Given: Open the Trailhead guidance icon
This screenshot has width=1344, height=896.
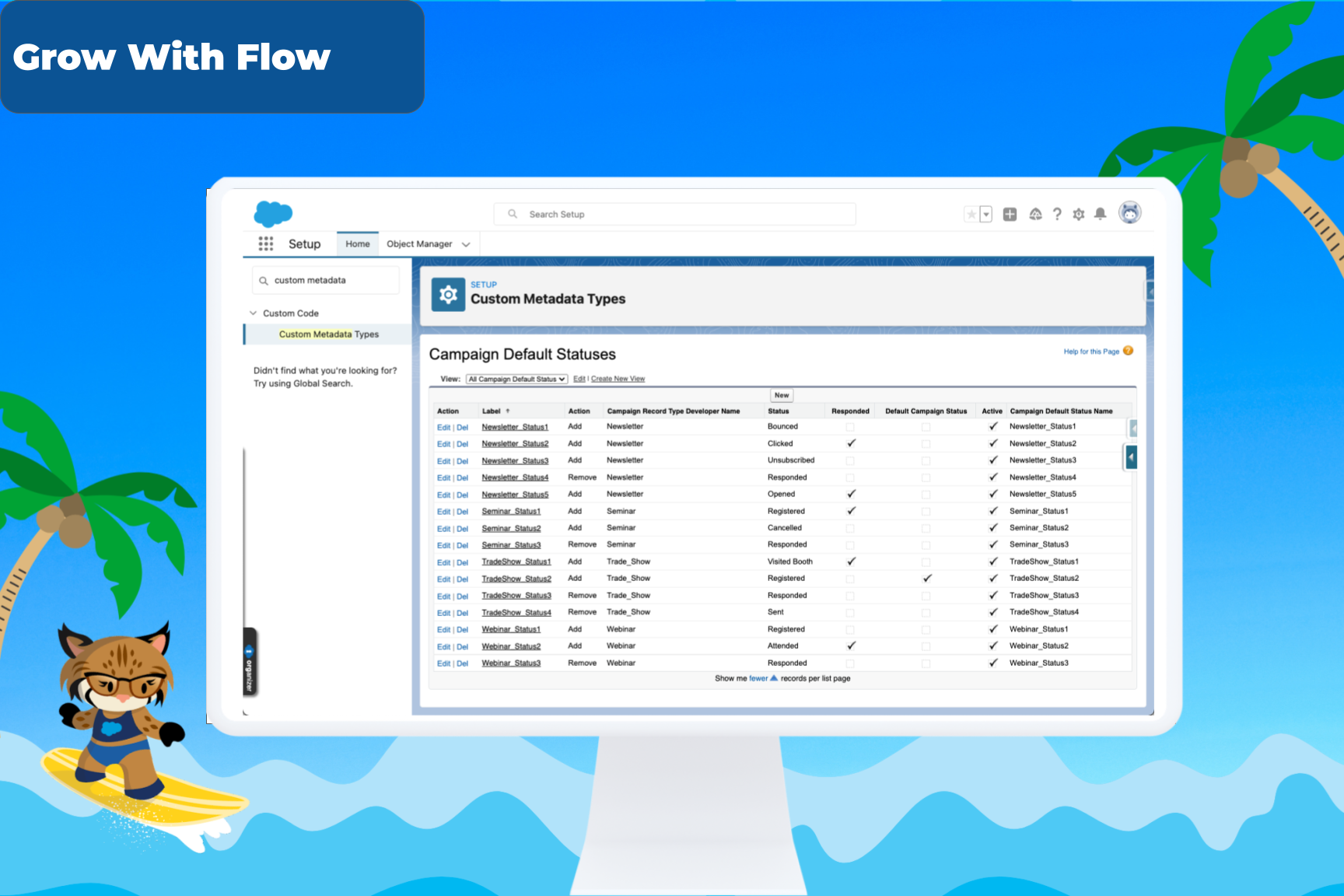Looking at the screenshot, I should pyautogui.click(x=1035, y=214).
